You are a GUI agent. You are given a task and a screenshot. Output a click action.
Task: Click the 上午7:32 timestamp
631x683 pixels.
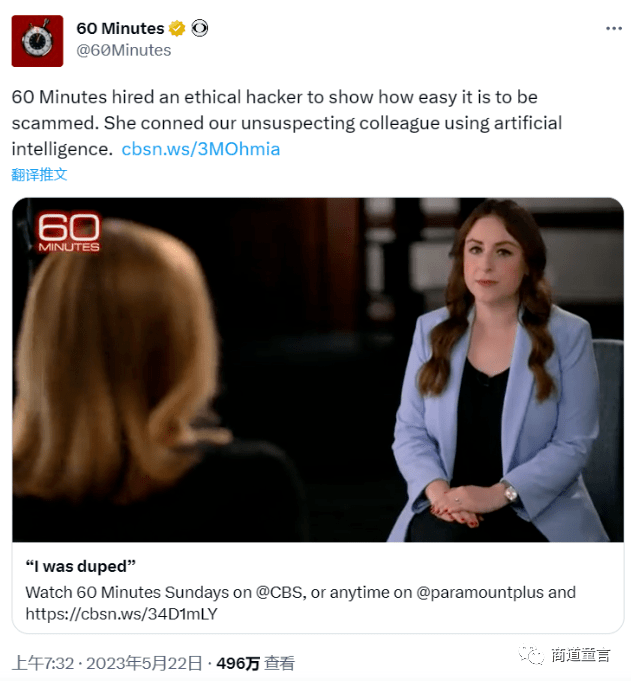pyautogui.click(x=43, y=663)
